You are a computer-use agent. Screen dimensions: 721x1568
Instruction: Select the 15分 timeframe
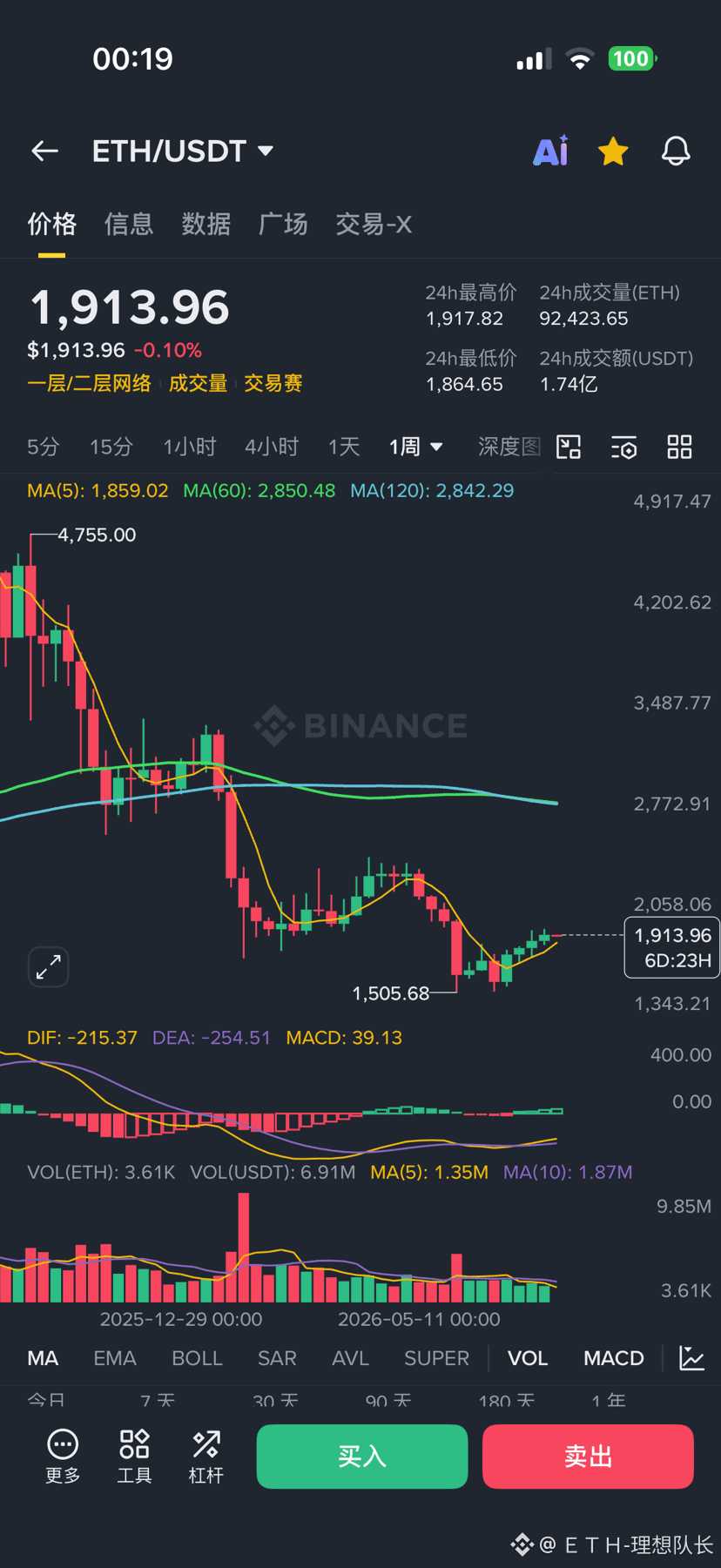(111, 447)
